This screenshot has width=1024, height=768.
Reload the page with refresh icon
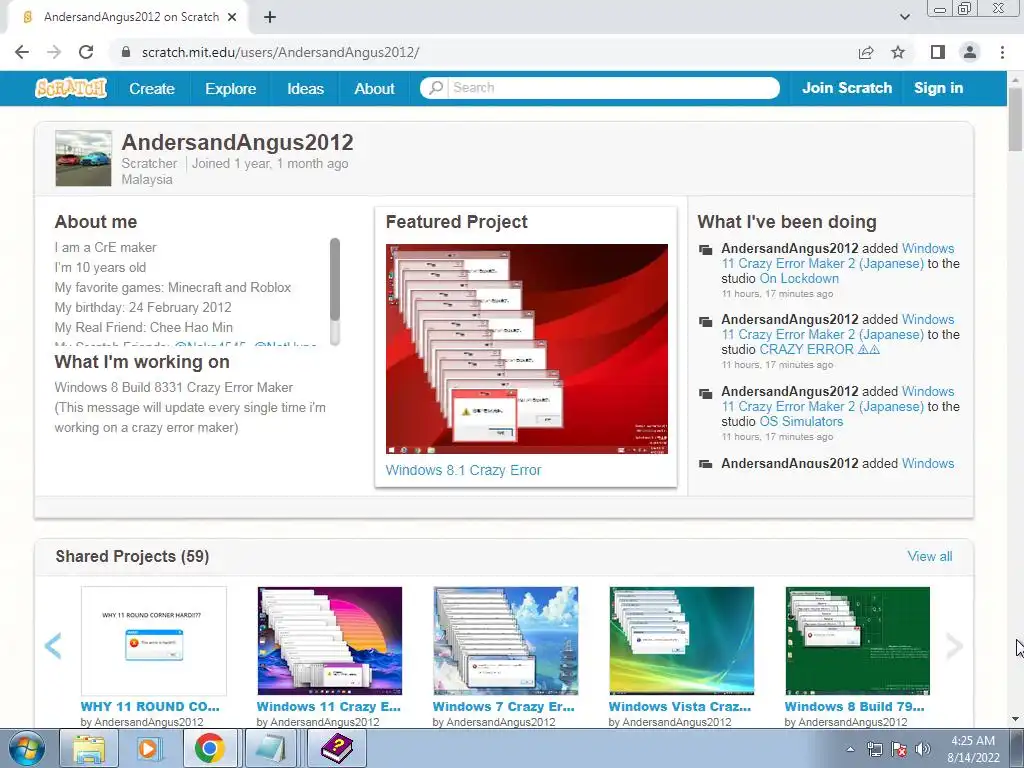86,52
